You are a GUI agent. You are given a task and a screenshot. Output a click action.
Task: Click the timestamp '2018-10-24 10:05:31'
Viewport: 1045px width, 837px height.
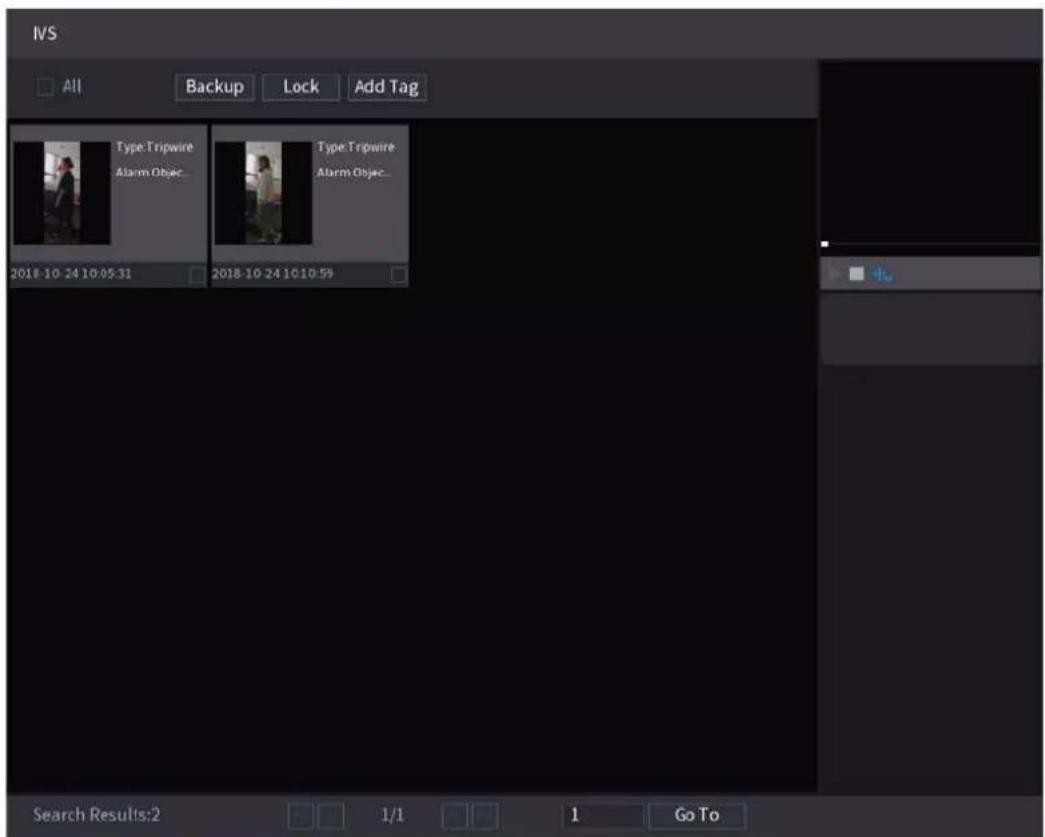click(x=71, y=273)
